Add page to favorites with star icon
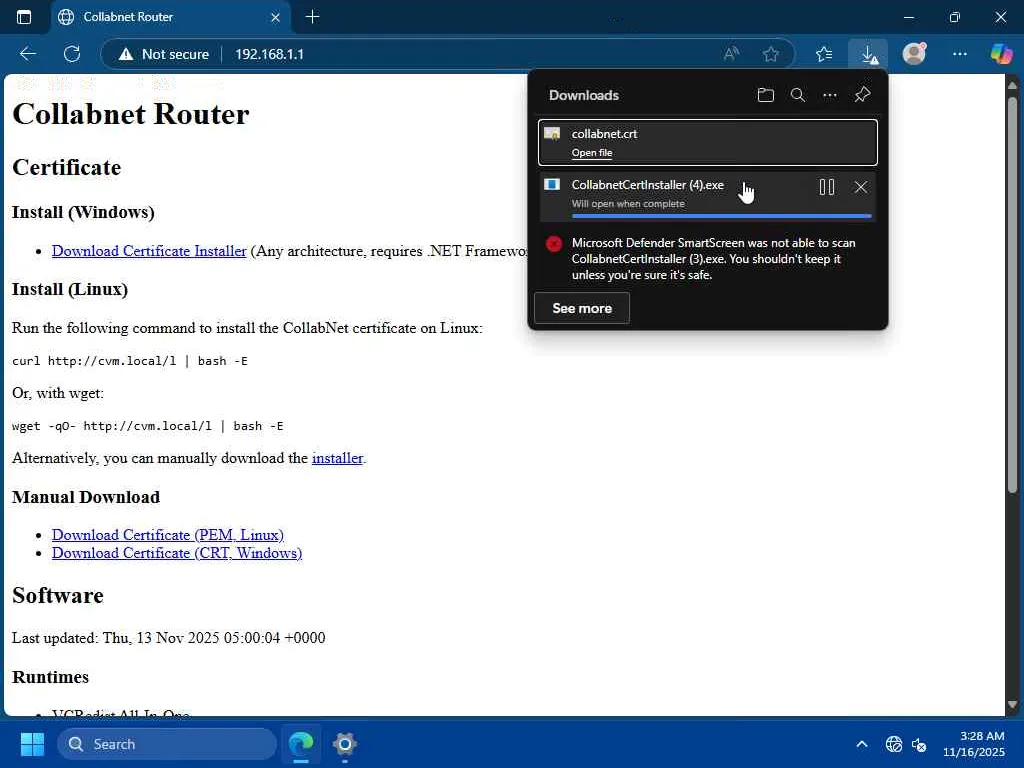This screenshot has height=768, width=1024. (771, 54)
